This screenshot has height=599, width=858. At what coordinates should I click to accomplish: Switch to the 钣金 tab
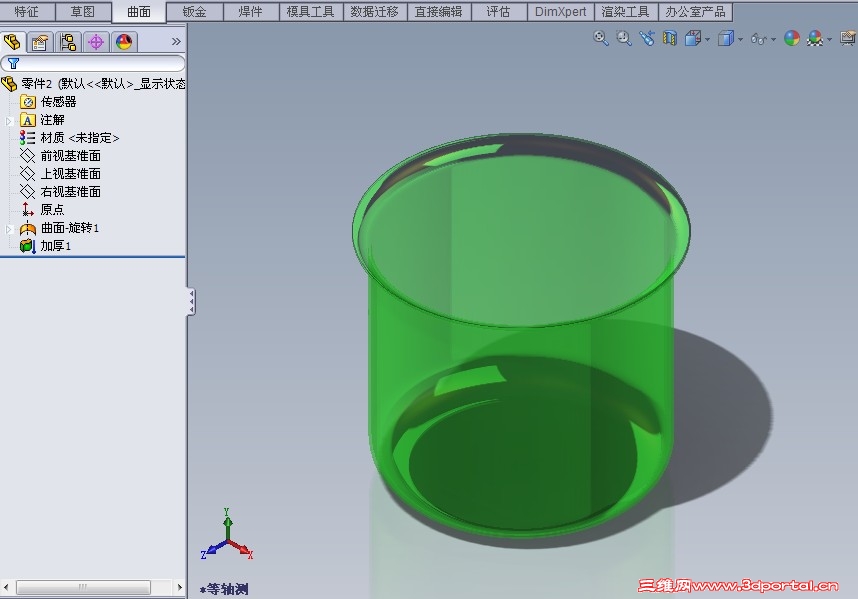pyautogui.click(x=195, y=11)
